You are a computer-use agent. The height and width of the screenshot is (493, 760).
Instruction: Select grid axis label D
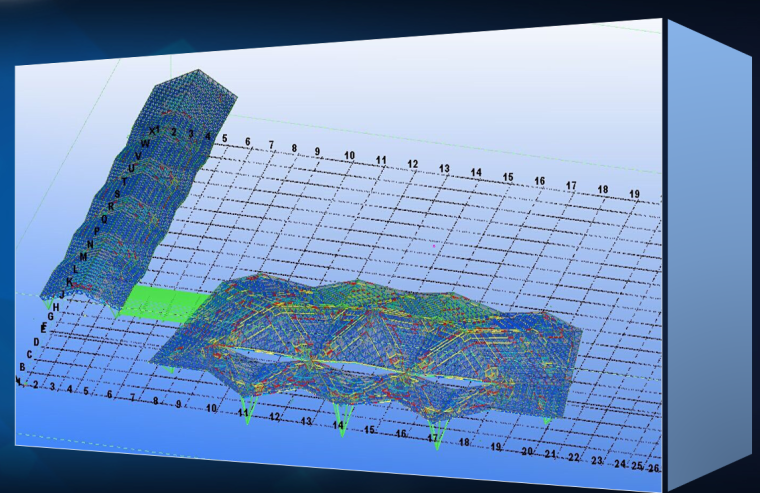(36, 342)
